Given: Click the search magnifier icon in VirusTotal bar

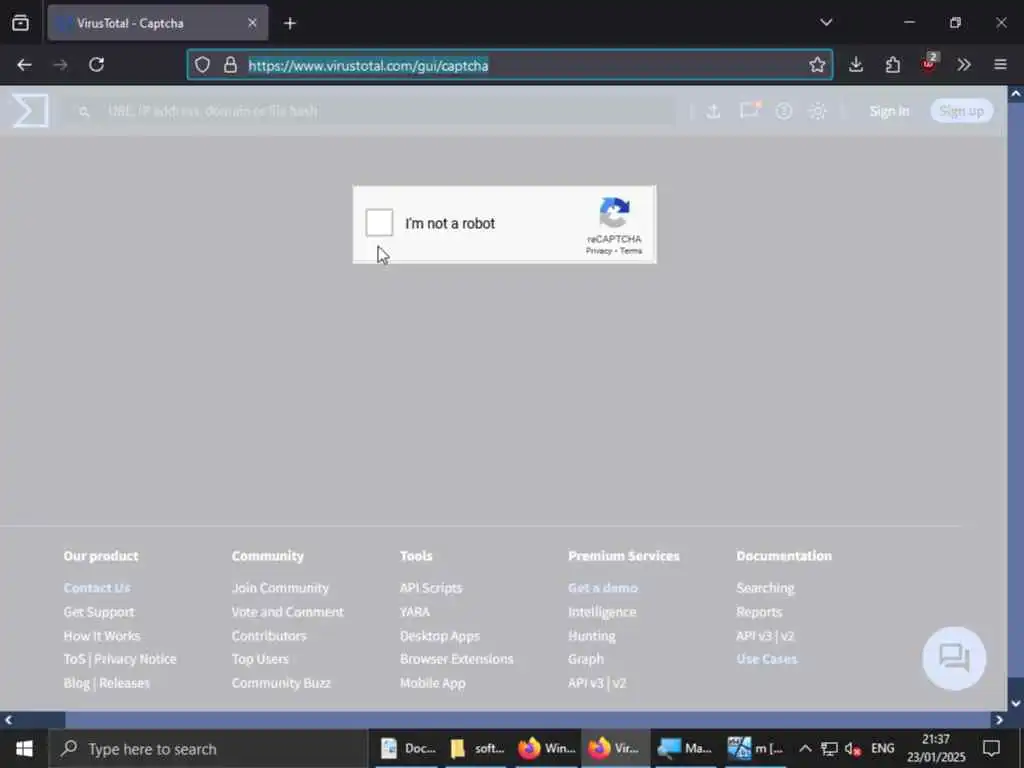Looking at the screenshot, I should point(84,112).
